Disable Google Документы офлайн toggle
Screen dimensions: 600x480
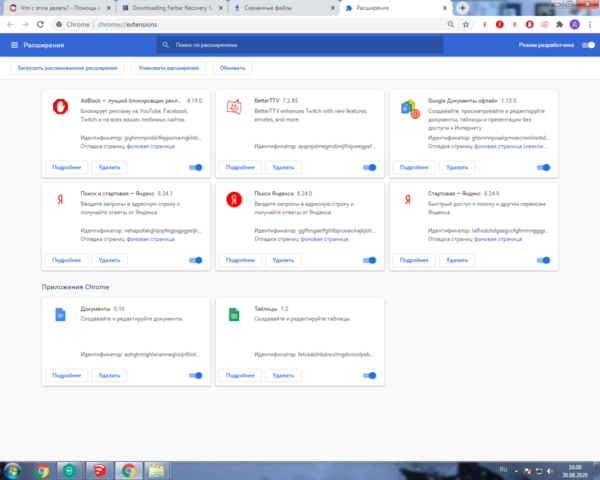pyautogui.click(x=543, y=167)
